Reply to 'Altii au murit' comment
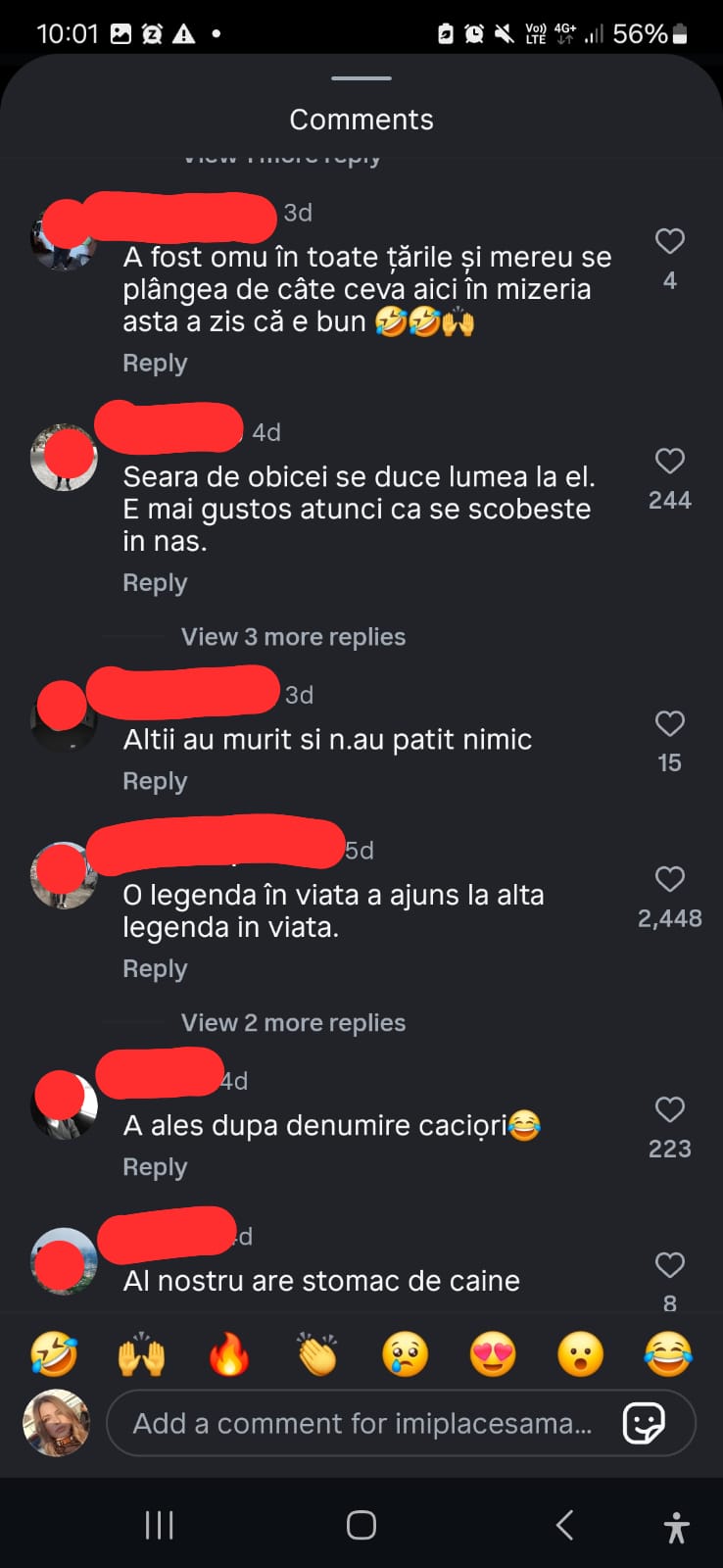Viewport: 723px width, 1568px height. (155, 781)
